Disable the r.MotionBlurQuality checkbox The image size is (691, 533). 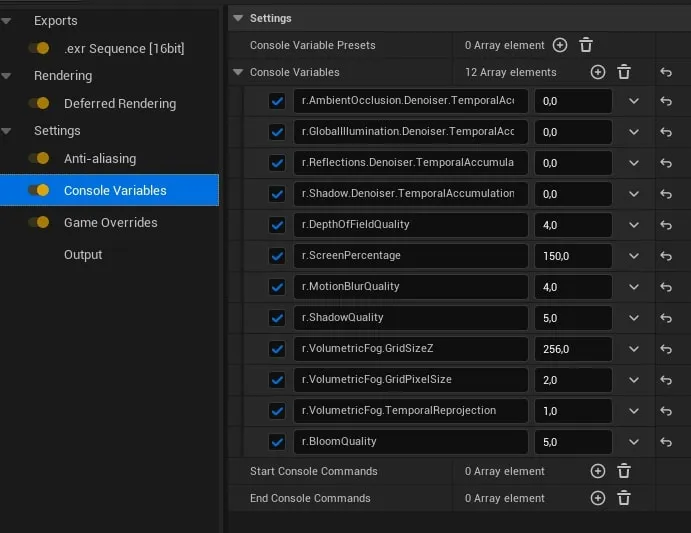[277, 287]
